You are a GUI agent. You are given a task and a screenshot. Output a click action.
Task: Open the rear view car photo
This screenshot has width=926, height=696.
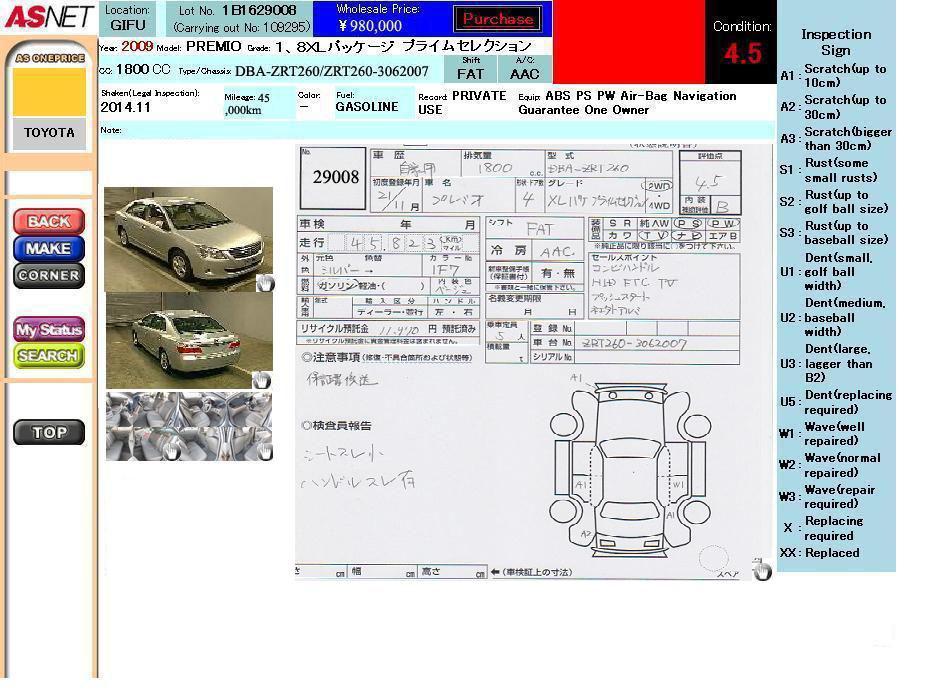(187, 340)
